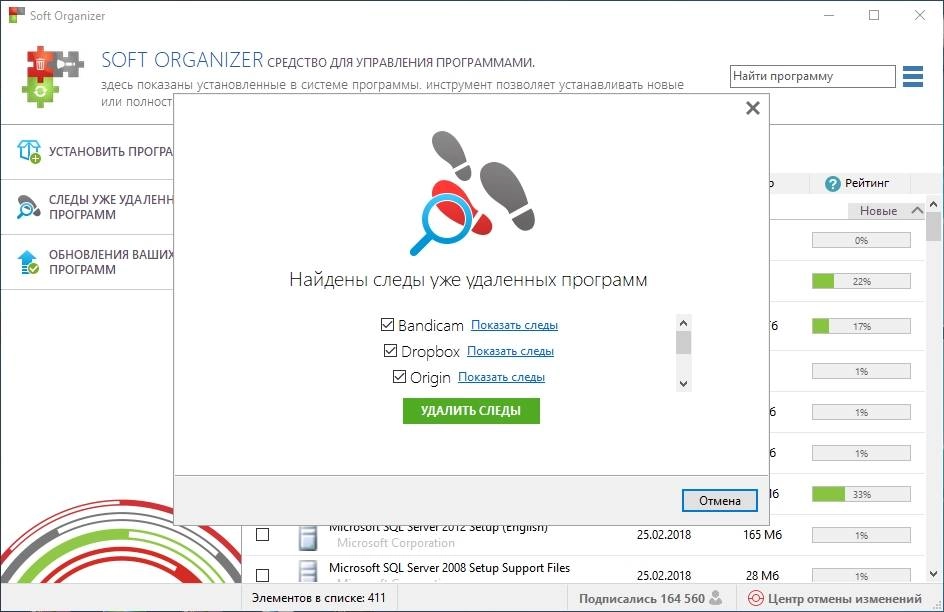Click the 17% rating bar
The height and width of the screenshot is (612, 944).
861,326
